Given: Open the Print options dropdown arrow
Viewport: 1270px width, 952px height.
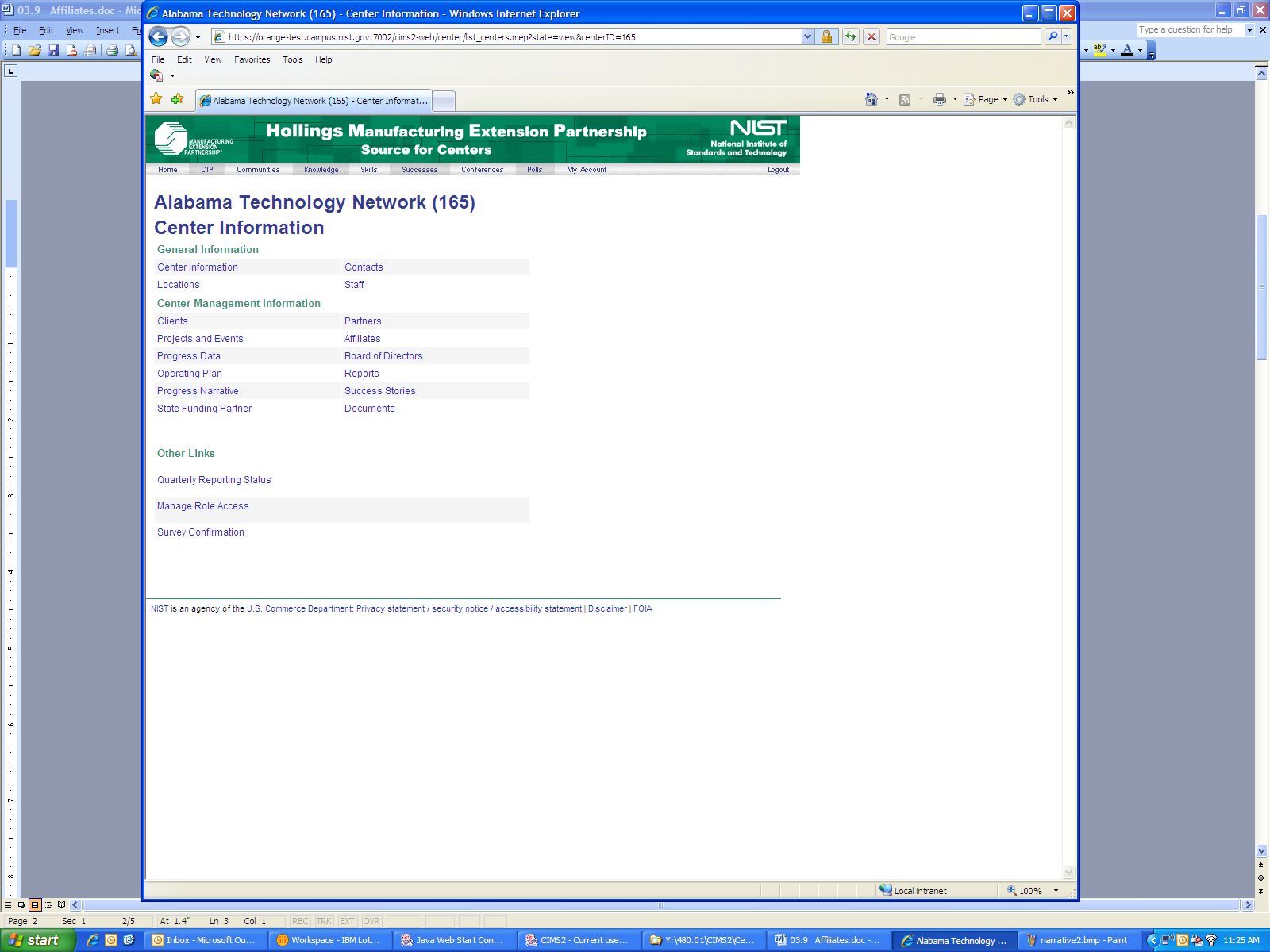Looking at the screenshot, I should coord(955,99).
